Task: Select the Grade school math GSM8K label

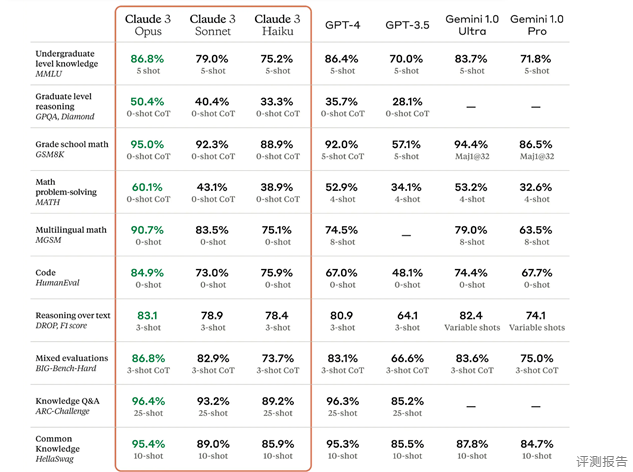Action: [x=72, y=149]
